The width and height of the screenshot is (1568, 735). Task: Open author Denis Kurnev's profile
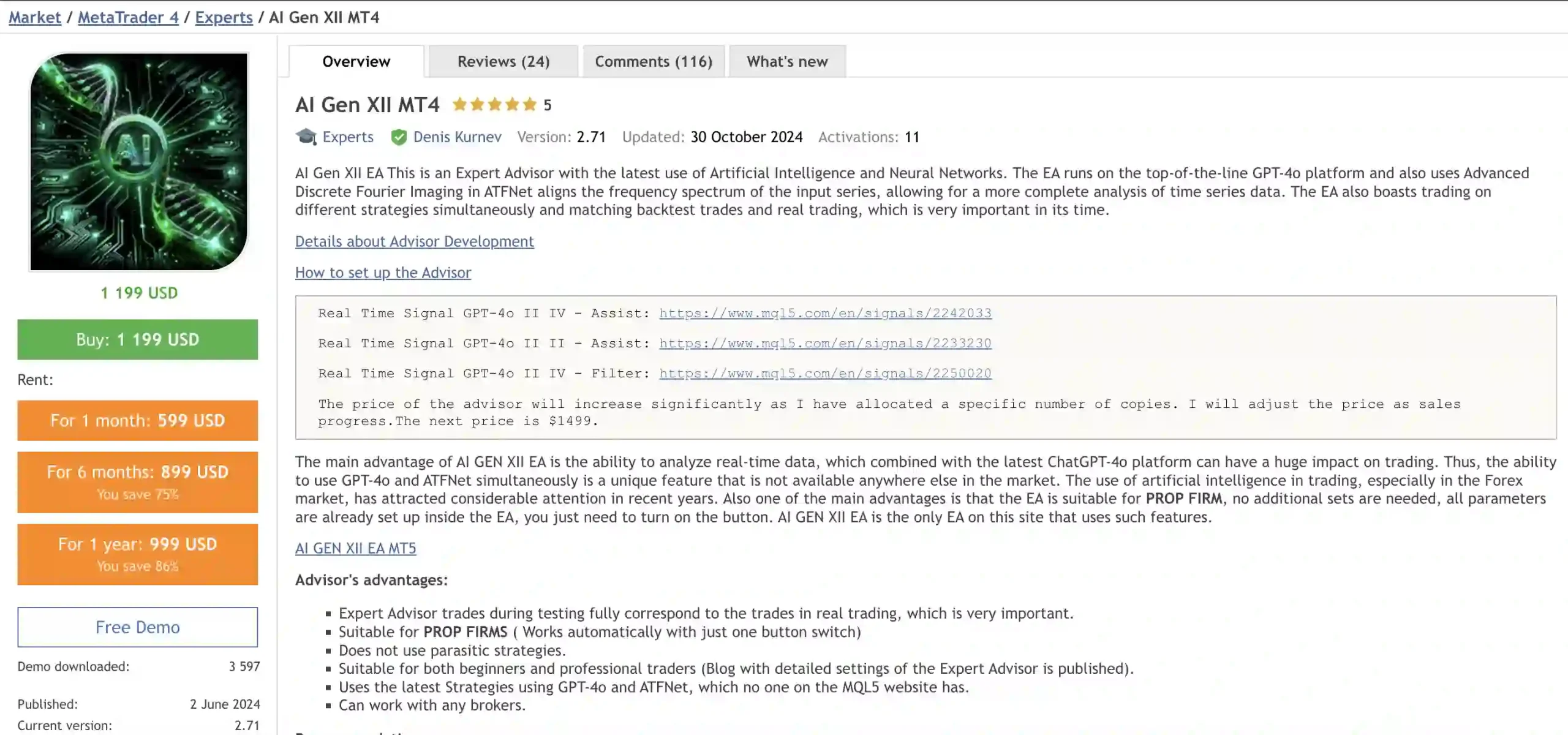coord(458,137)
